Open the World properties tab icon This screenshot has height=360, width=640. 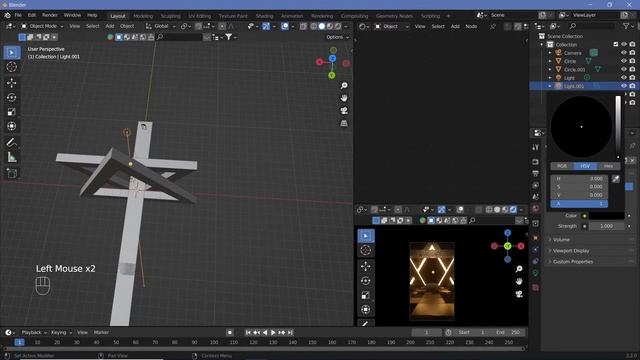coord(536,209)
